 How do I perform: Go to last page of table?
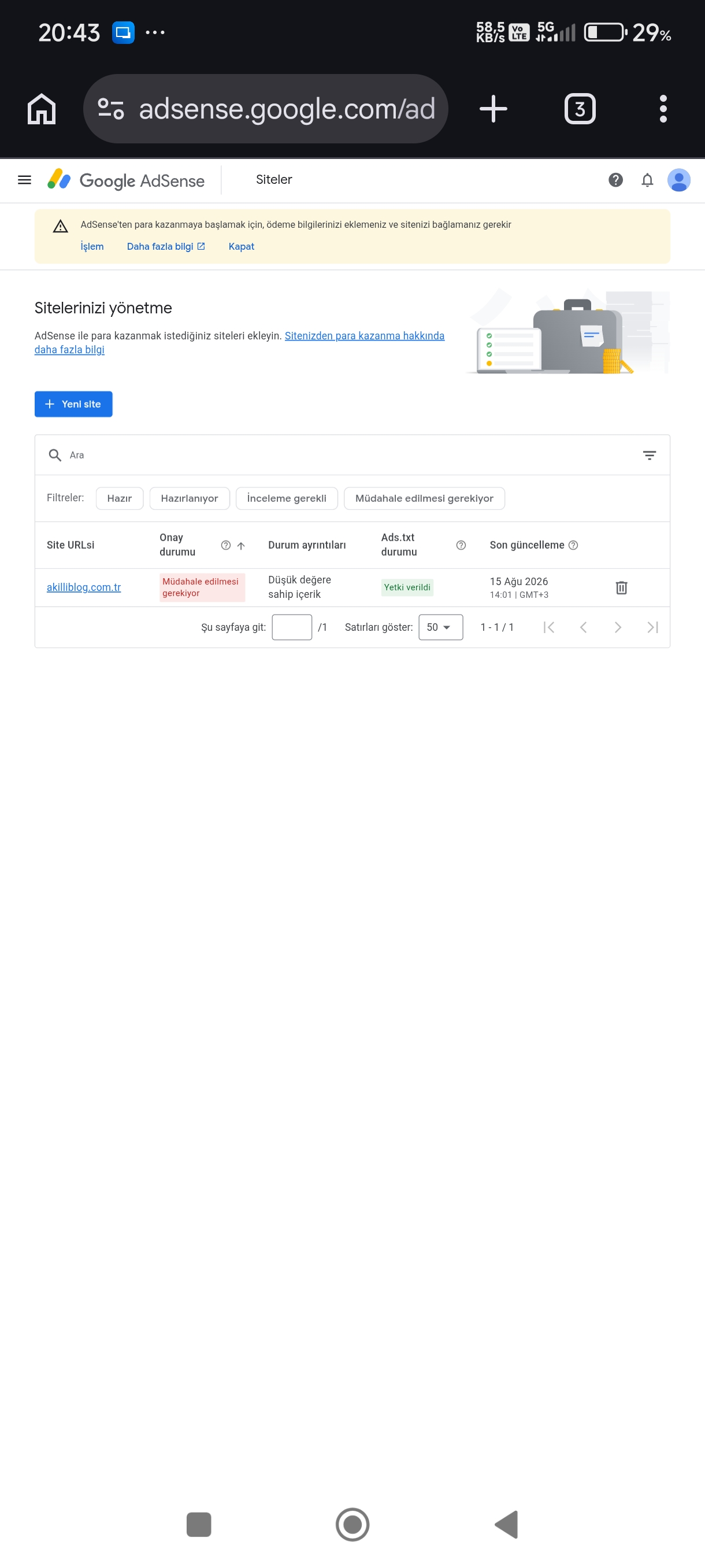(652, 627)
